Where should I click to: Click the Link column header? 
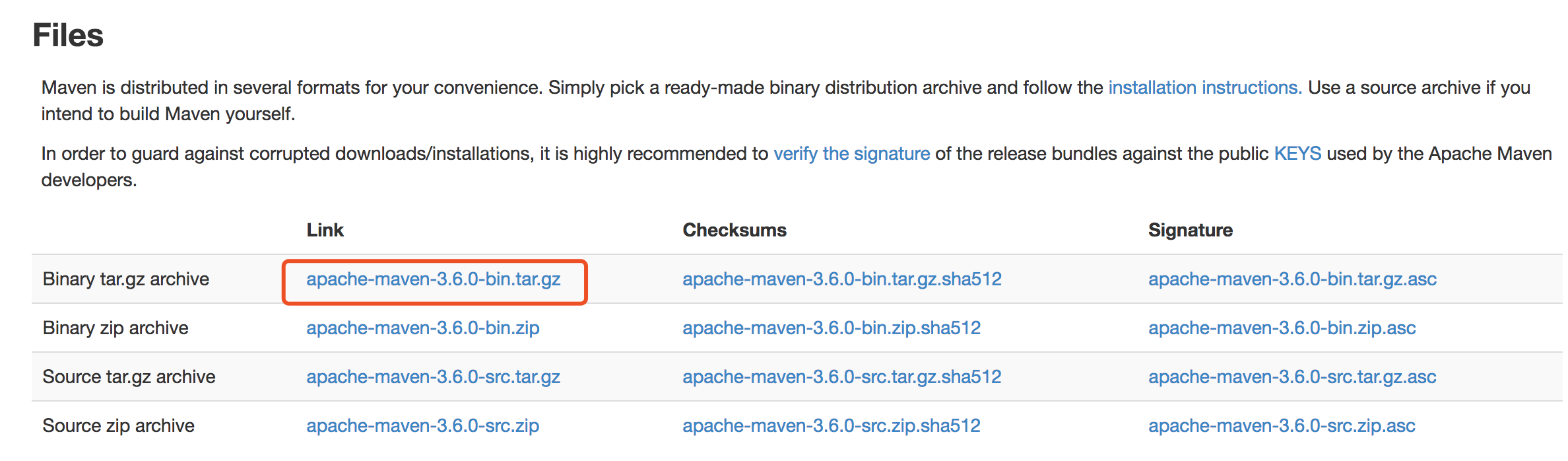pyautogui.click(x=325, y=230)
